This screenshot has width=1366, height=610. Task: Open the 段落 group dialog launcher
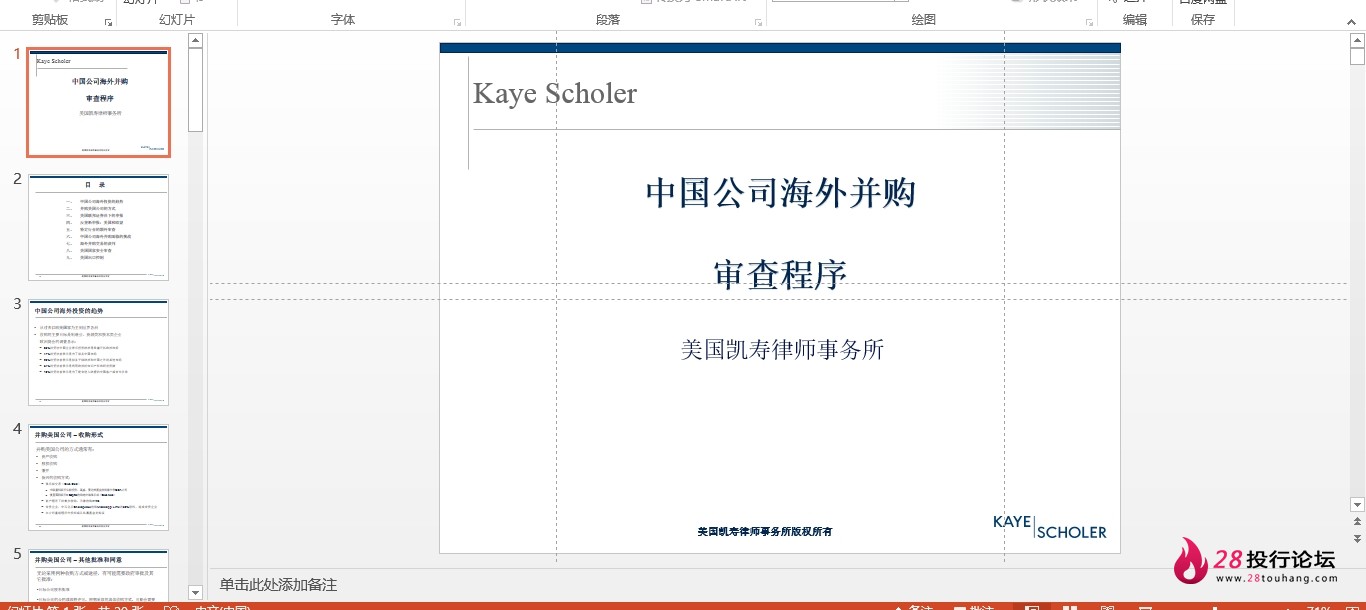[x=757, y=21]
